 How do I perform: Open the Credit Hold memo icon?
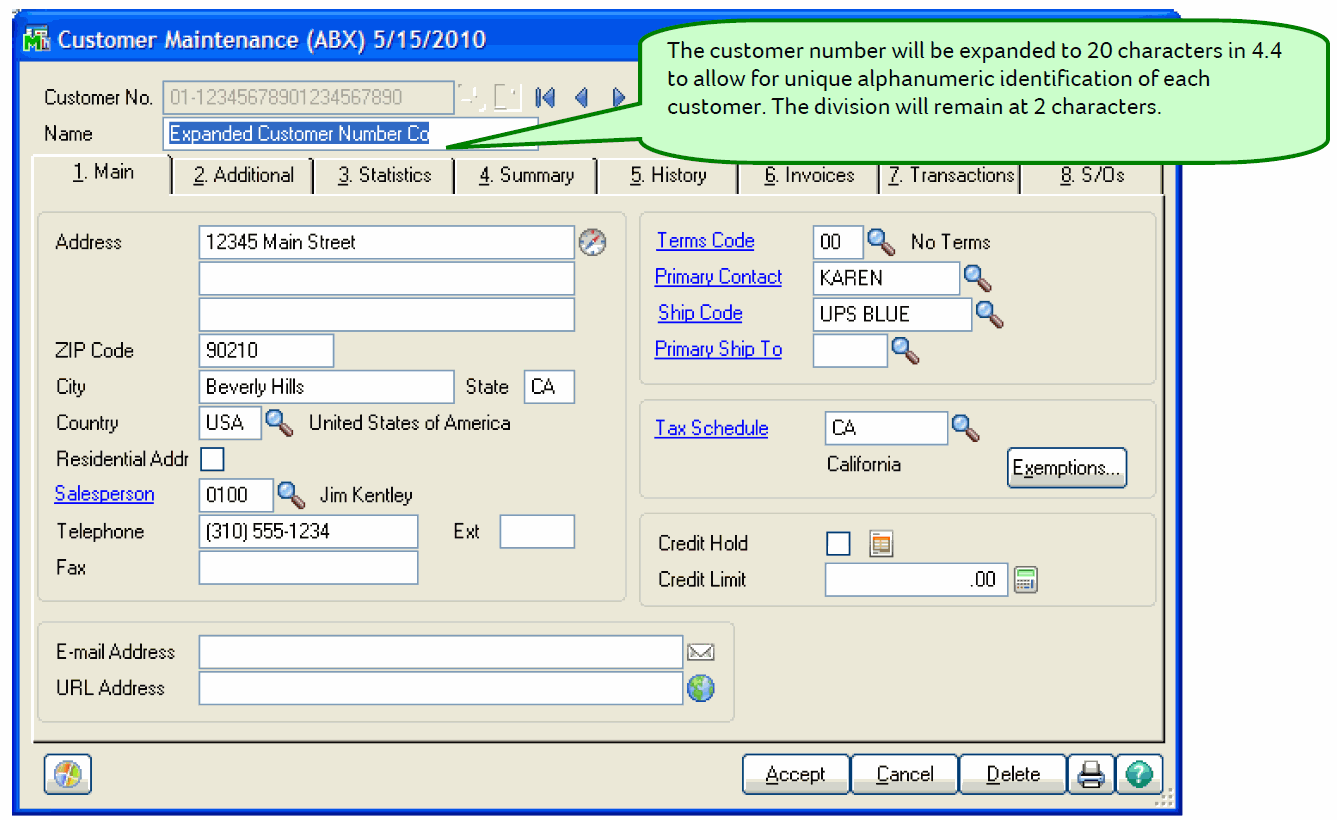[x=881, y=544]
